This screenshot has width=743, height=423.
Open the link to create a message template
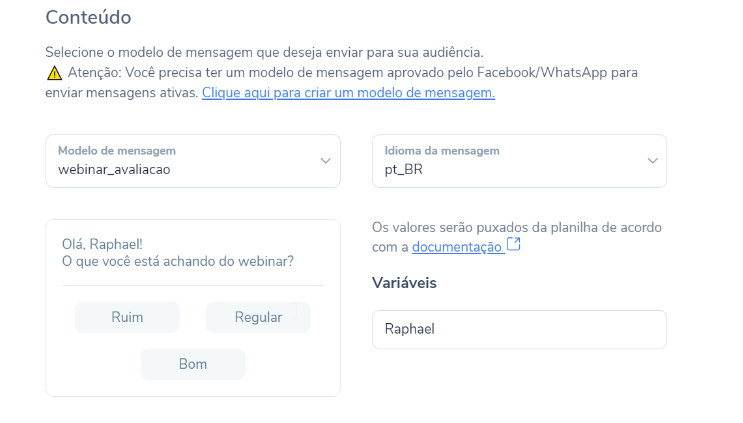point(348,93)
